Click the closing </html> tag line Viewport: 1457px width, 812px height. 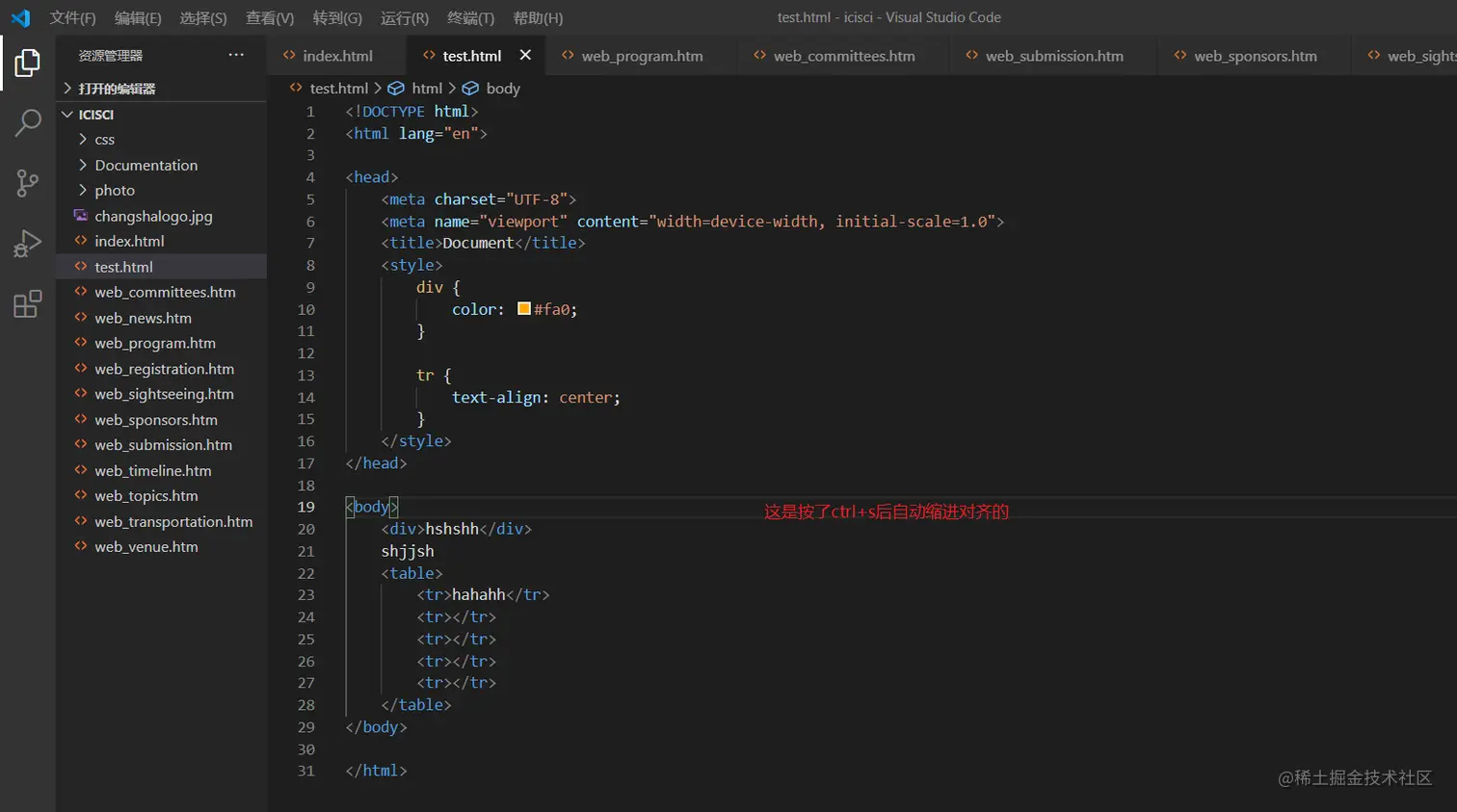[x=376, y=771]
